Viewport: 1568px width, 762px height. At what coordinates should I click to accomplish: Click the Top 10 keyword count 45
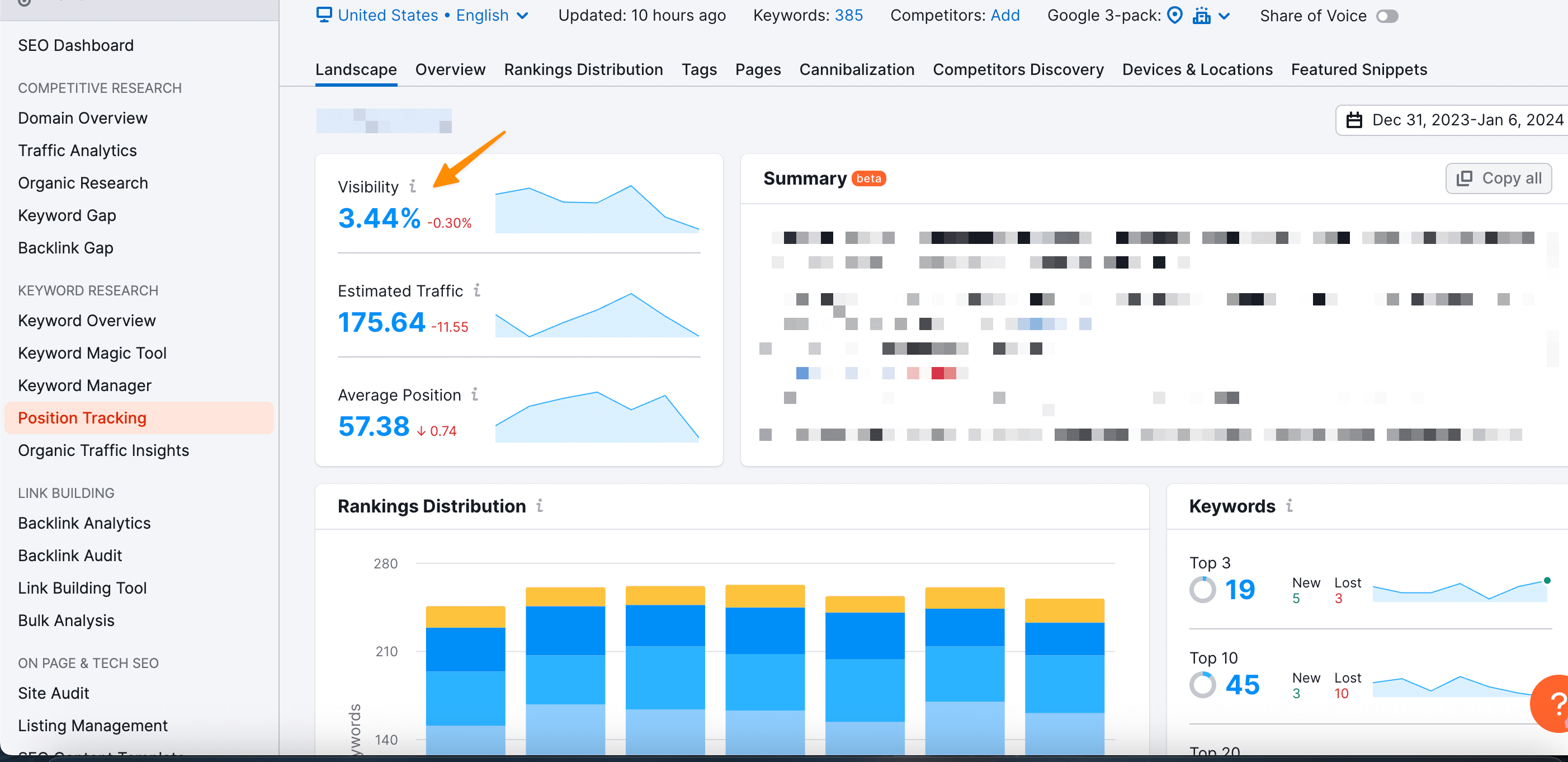(1242, 685)
